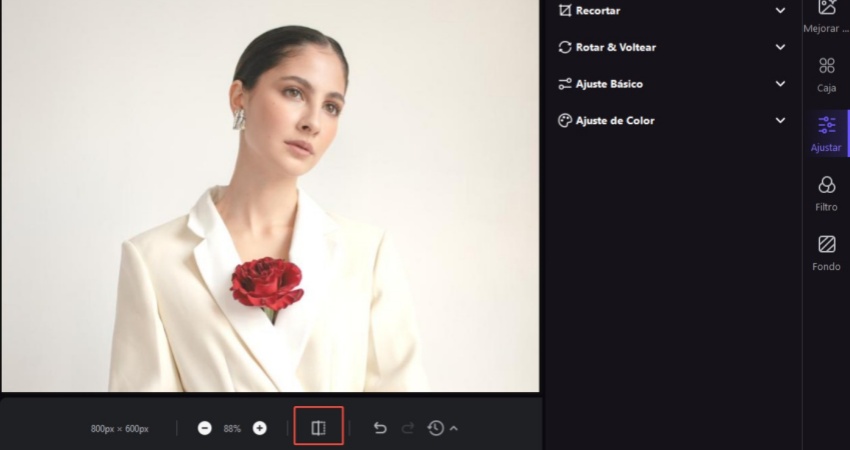The height and width of the screenshot is (450, 850).
Task: Redo the last undone edit
Action: click(408, 428)
